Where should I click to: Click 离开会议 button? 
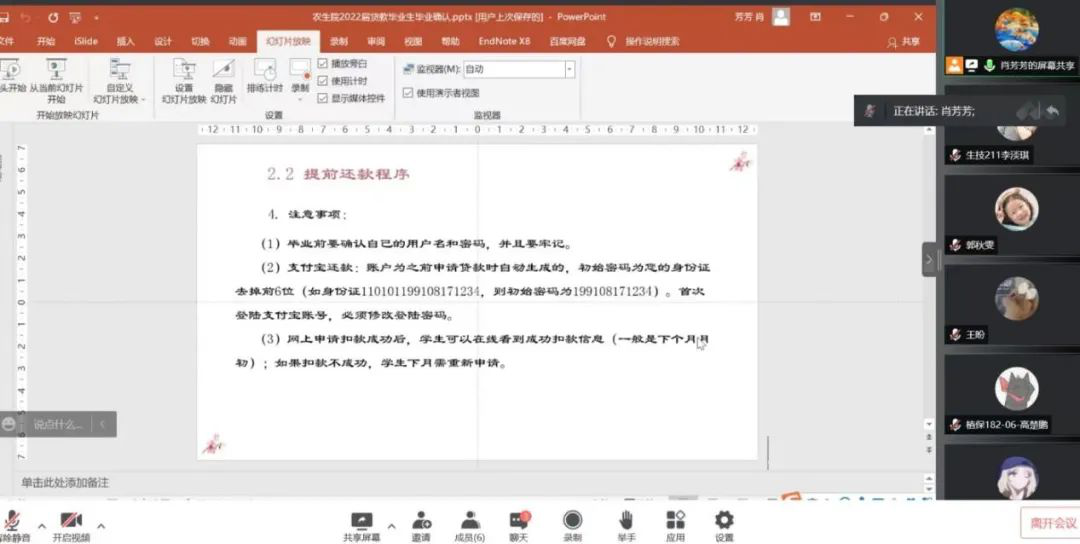tap(1052, 522)
